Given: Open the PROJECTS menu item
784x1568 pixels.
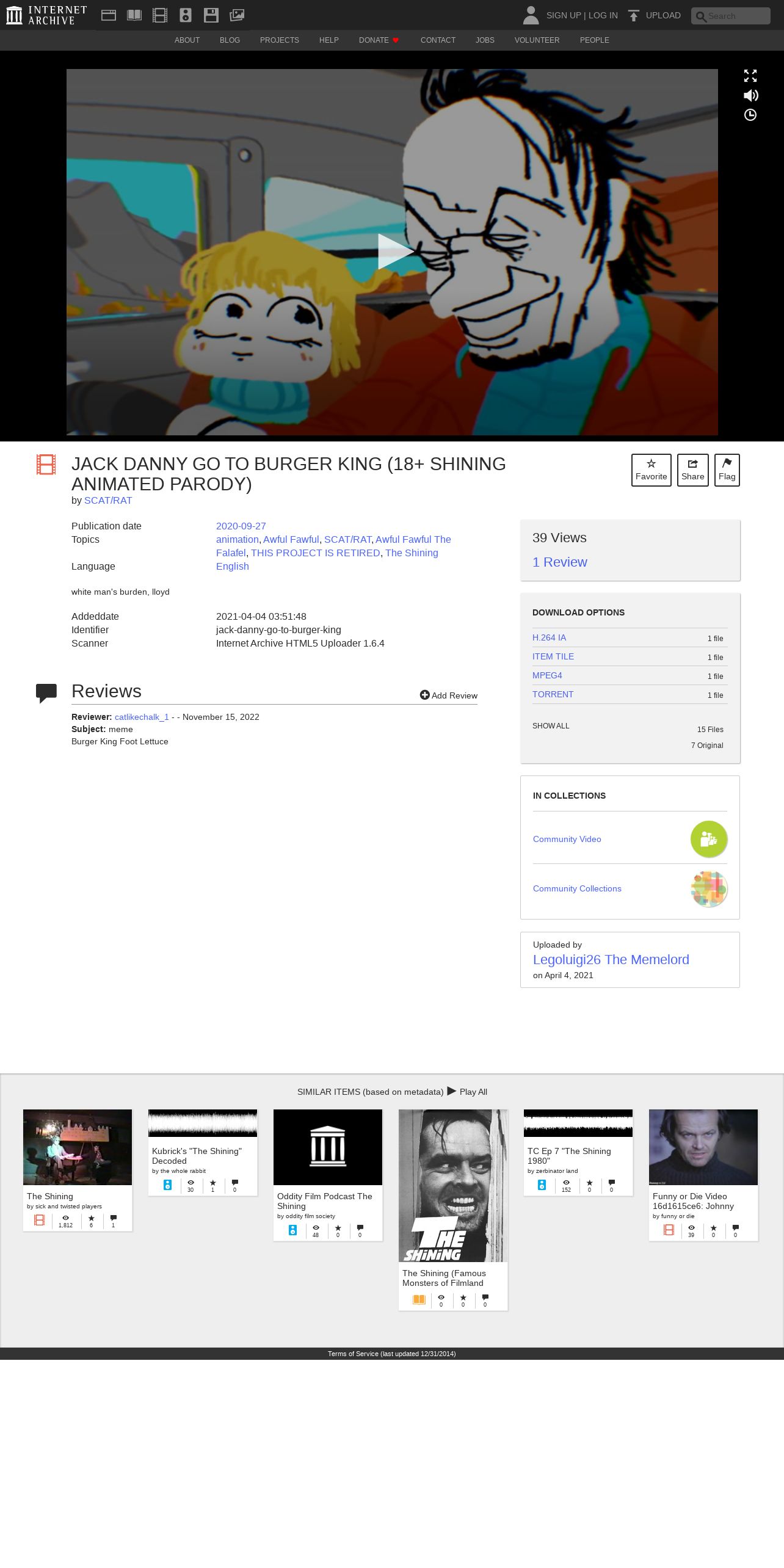Looking at the screenshot, I should pyautogui.click(x=280, y=40).
